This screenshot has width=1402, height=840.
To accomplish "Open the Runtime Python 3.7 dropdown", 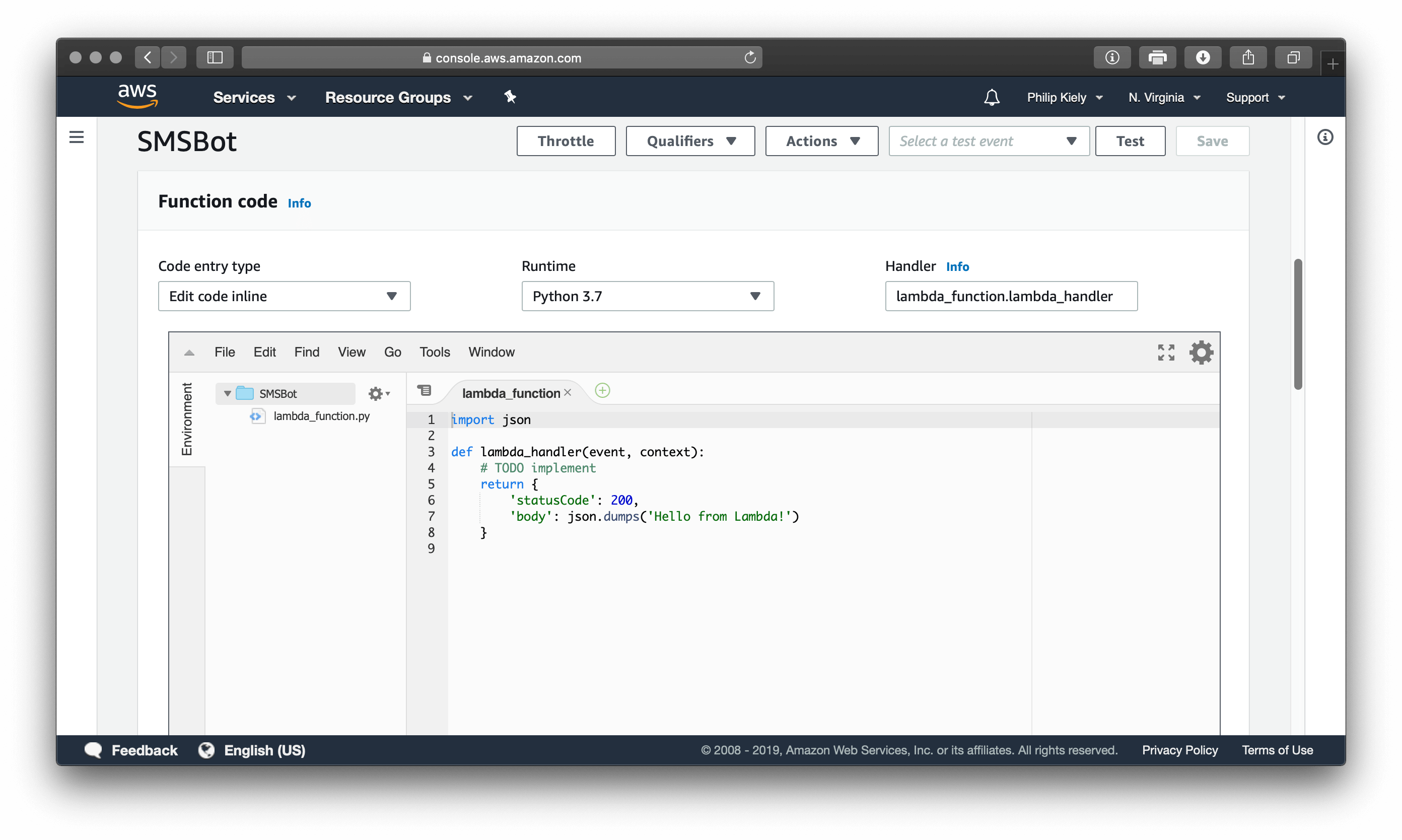I will [x=648, y=296].
